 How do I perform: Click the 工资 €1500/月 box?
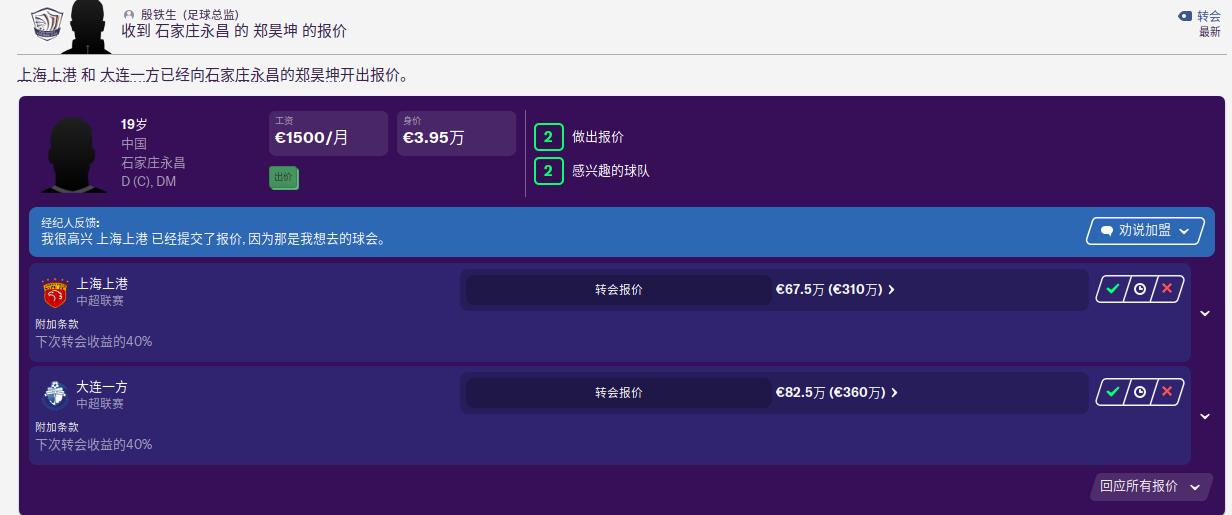click(328, 133)
